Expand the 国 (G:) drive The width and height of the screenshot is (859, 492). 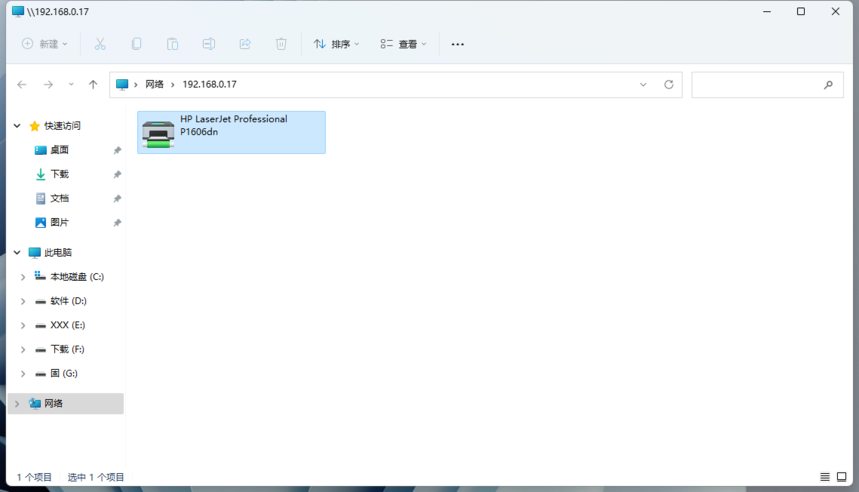click(23, 374)
